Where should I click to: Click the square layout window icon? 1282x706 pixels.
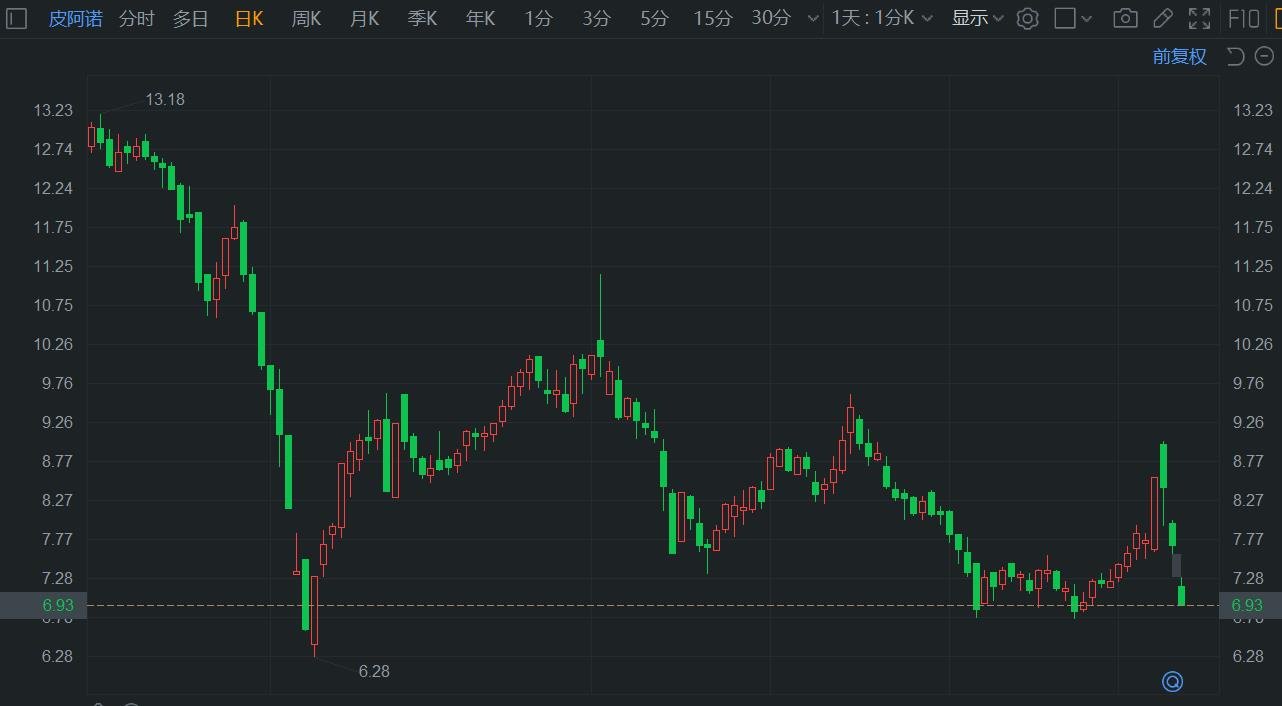point(1065,18)
